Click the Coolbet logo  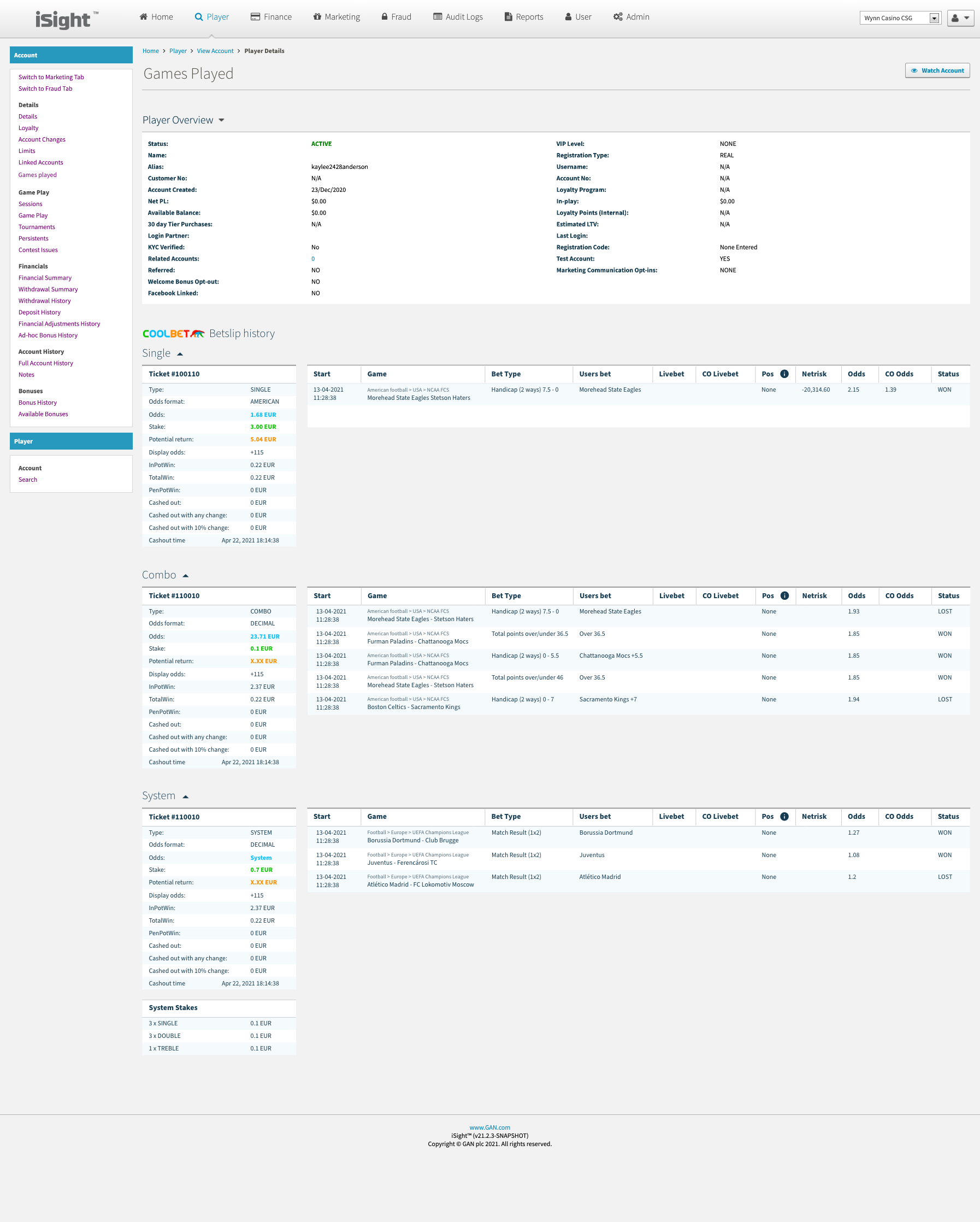(x=173, y=334)
